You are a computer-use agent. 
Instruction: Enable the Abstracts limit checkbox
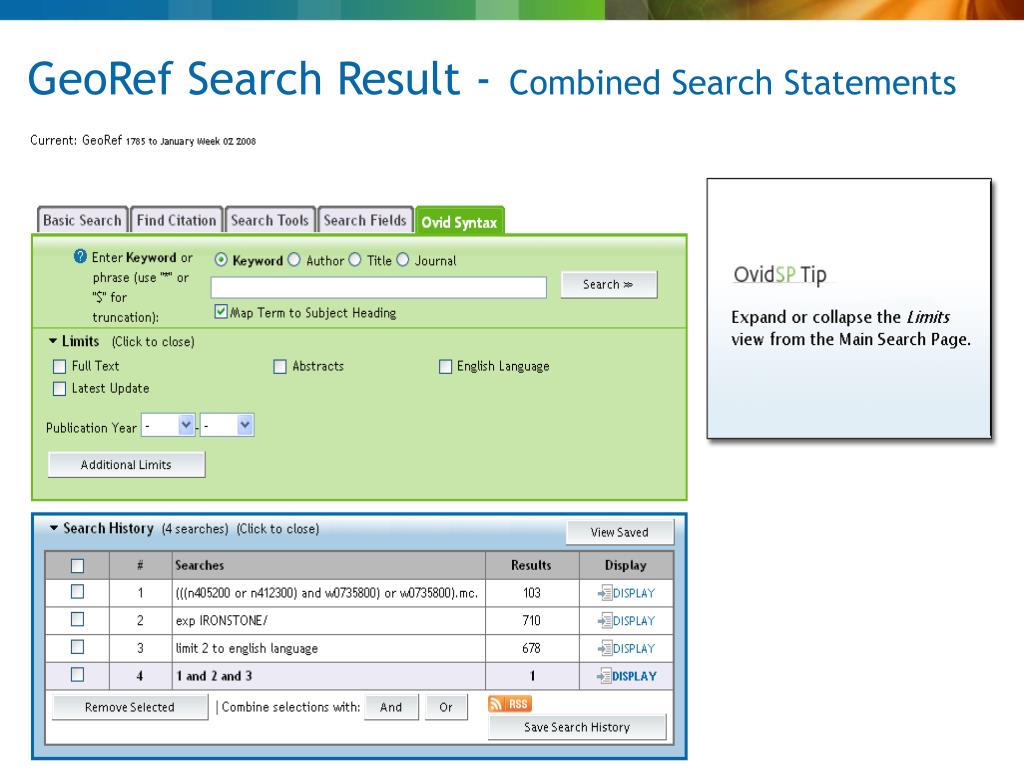[x=280, y=366]
